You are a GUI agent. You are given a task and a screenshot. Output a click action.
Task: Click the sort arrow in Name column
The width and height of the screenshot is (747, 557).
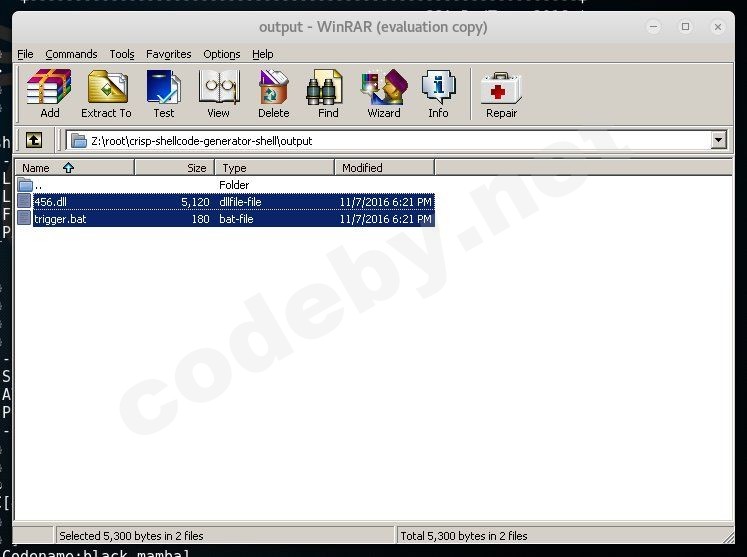point(69,168)
